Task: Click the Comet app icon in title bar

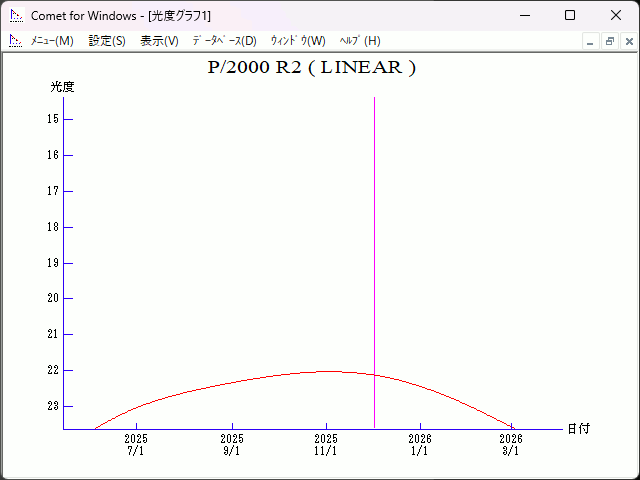Action: coord(15,15)
